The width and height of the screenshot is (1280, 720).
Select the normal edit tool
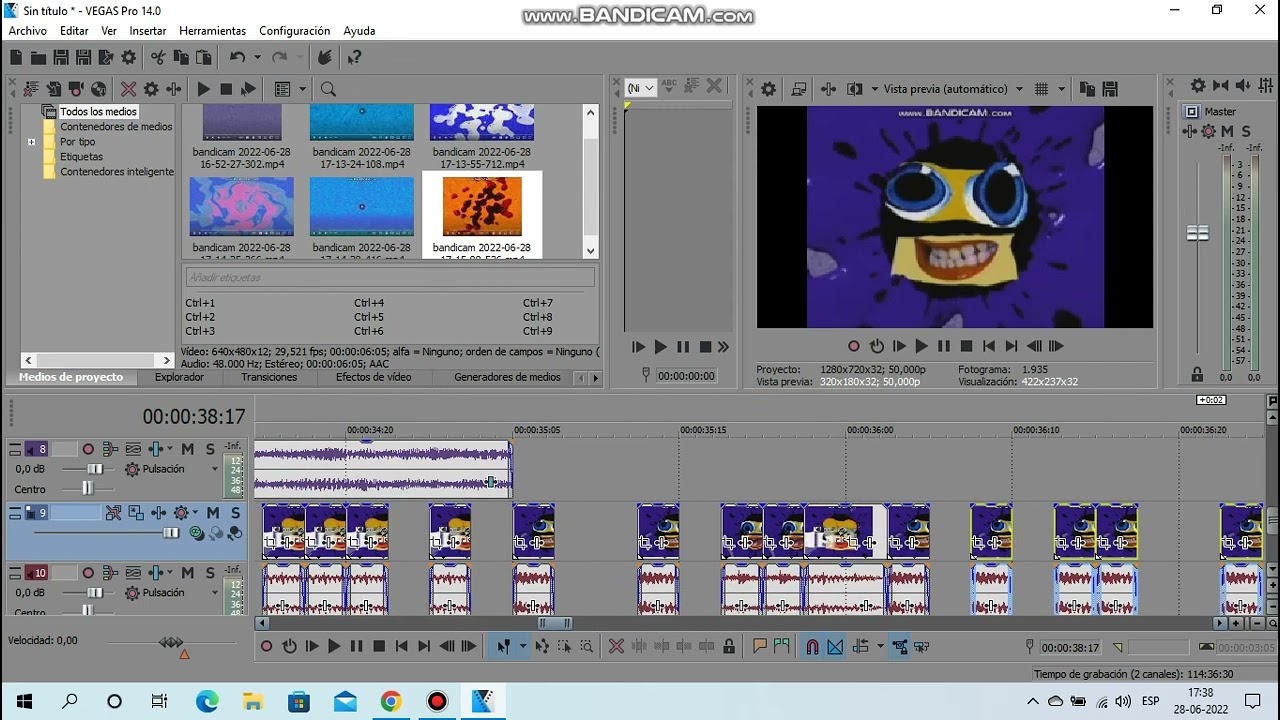(504, 646)
